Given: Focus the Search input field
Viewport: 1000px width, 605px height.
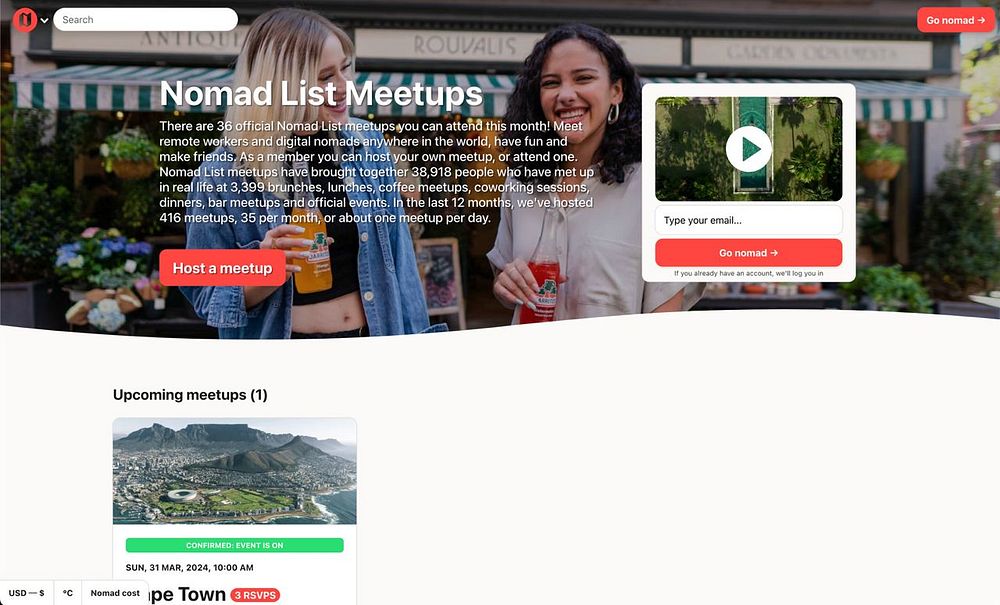Looking at the screenshot, I should (145, 20).
